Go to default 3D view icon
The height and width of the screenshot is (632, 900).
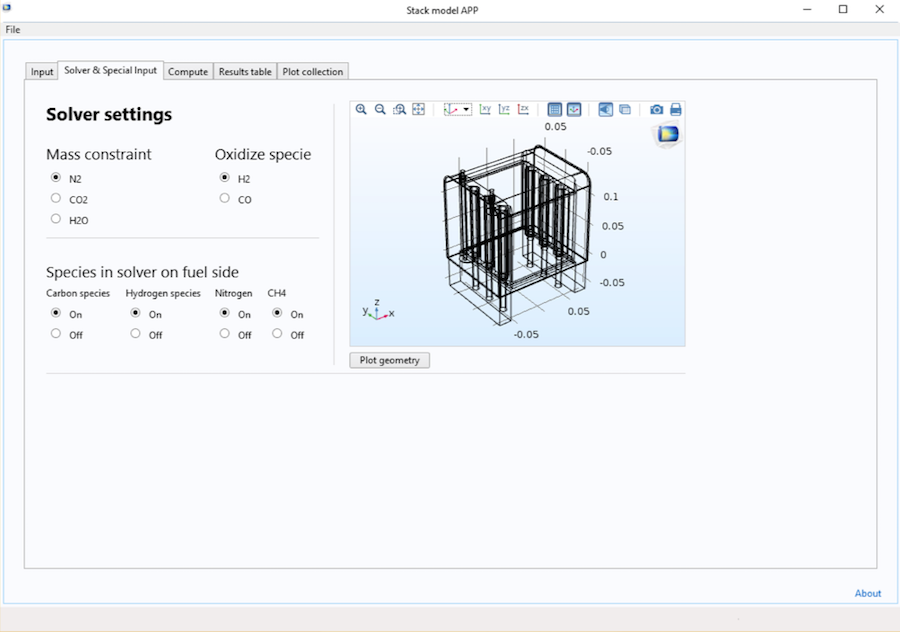click(452, 109)
